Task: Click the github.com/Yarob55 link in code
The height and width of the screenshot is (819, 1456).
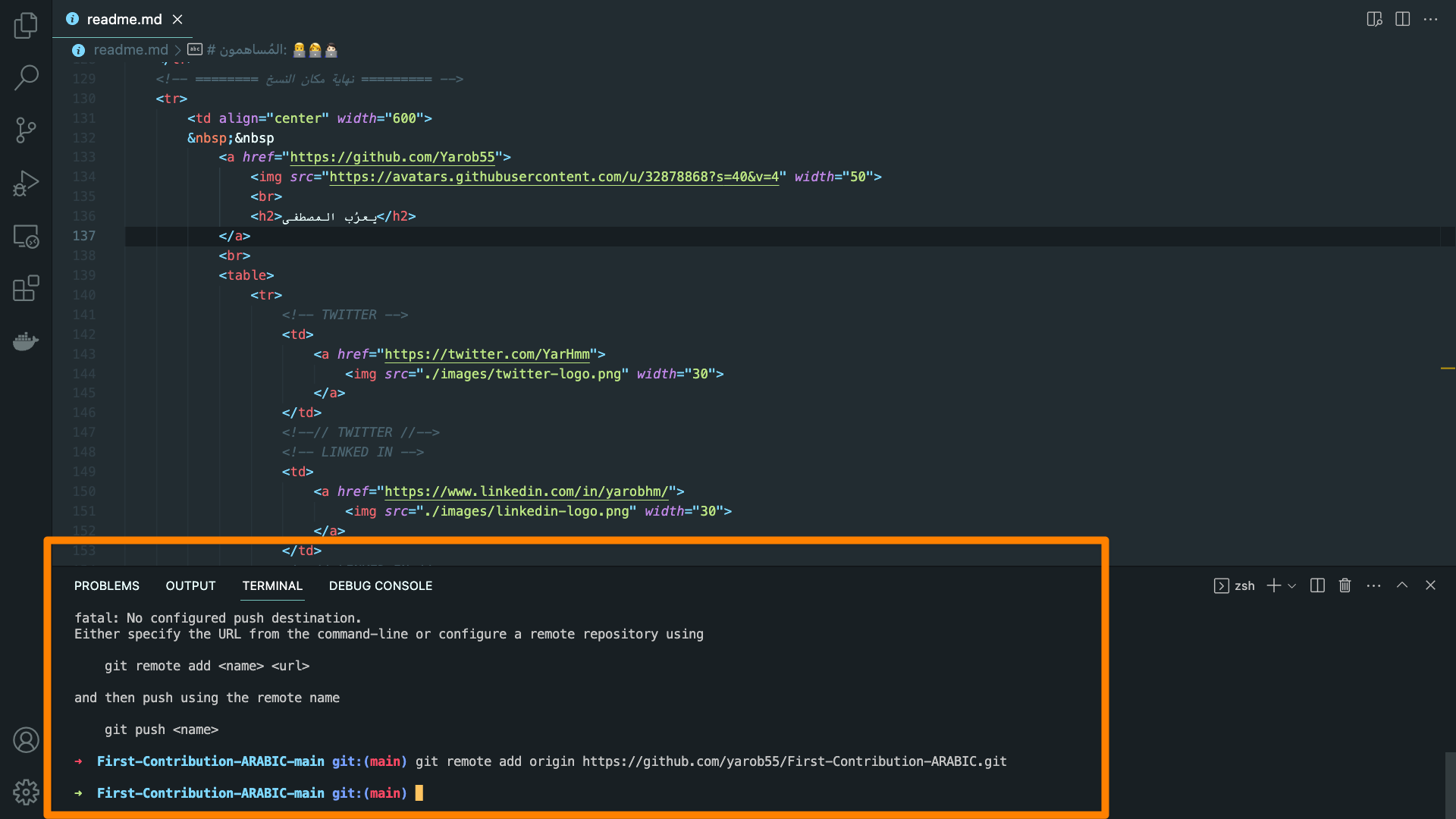Action: tap(392, 158)
